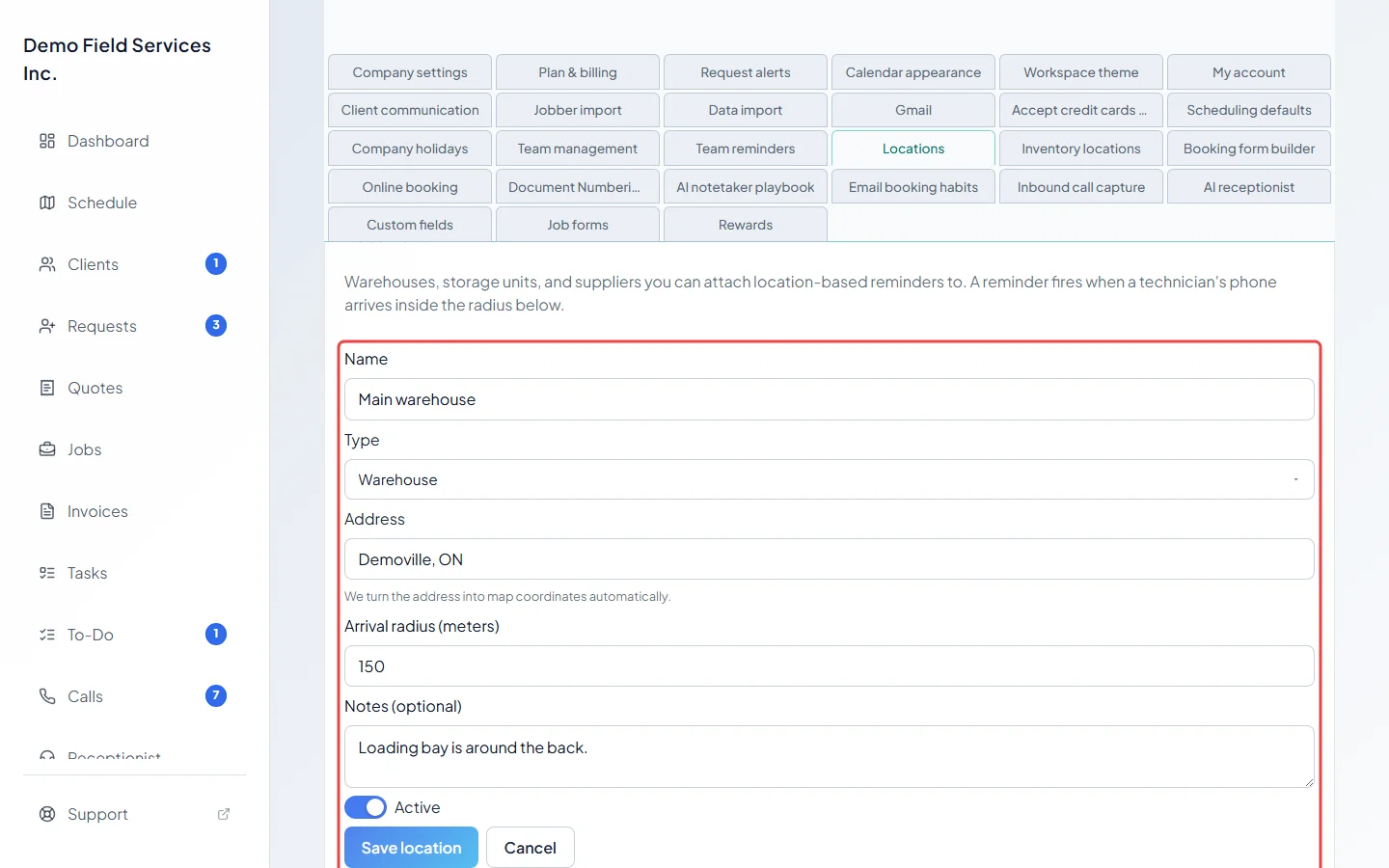The width and height of the screenshot is (1389, 868).
Task: Open the AI receptionist tab
Action: coord(1249,187)
